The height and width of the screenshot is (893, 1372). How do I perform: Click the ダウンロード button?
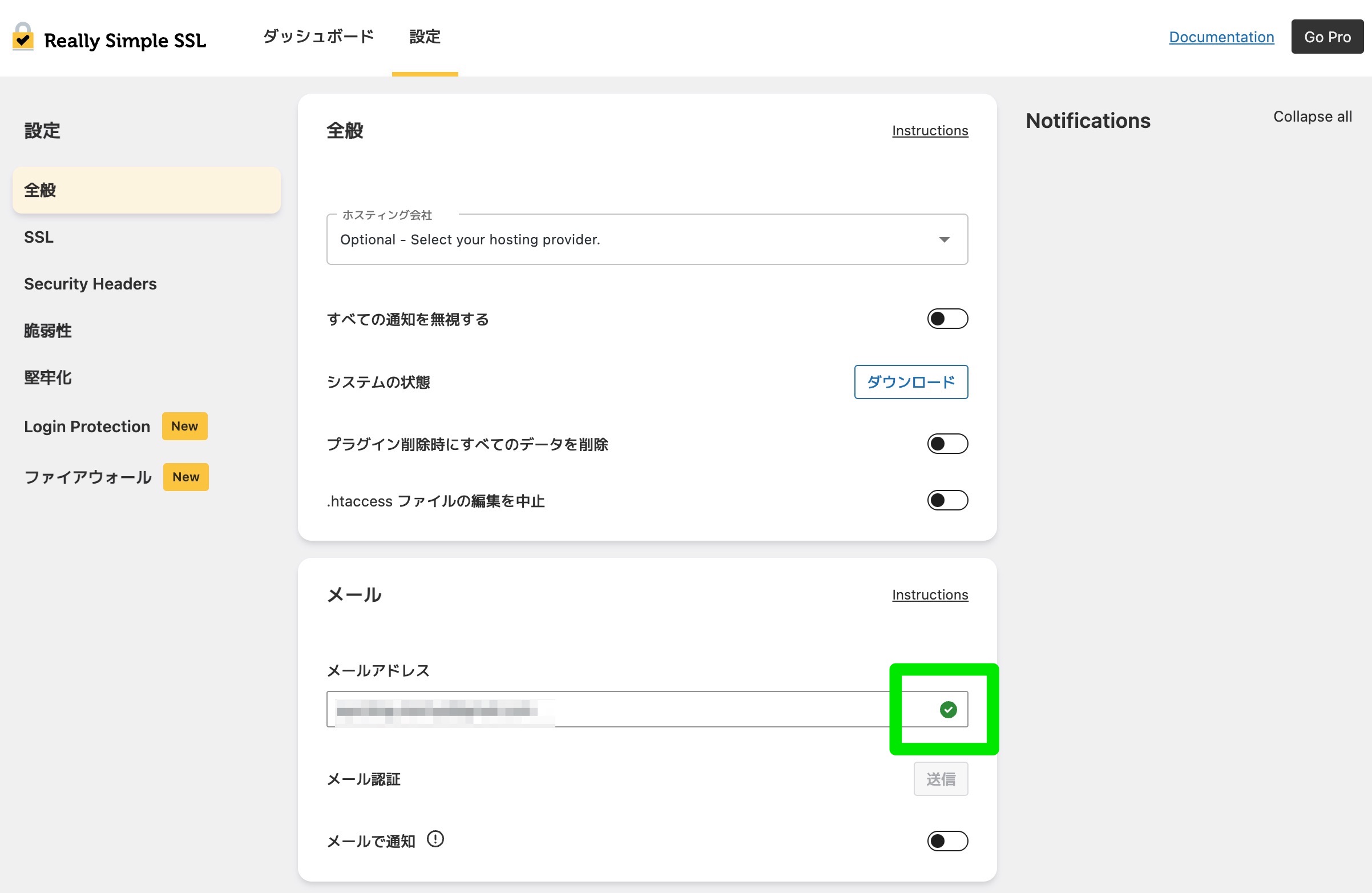click(911, 381)
